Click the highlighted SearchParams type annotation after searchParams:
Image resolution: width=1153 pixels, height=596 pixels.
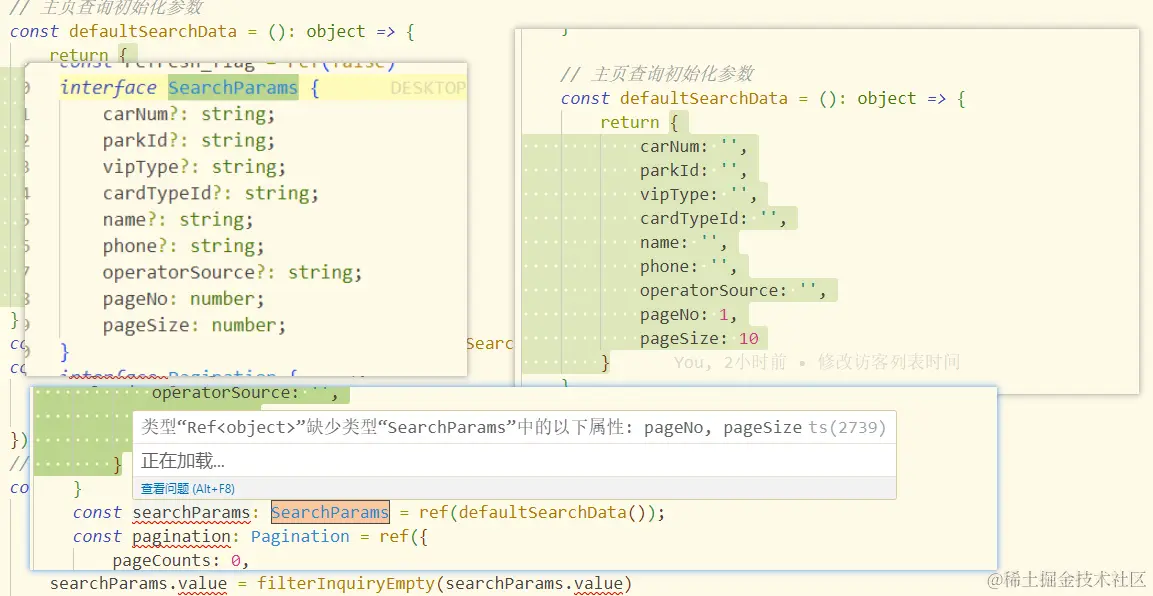pyautogui.click(x=330, y=512)
